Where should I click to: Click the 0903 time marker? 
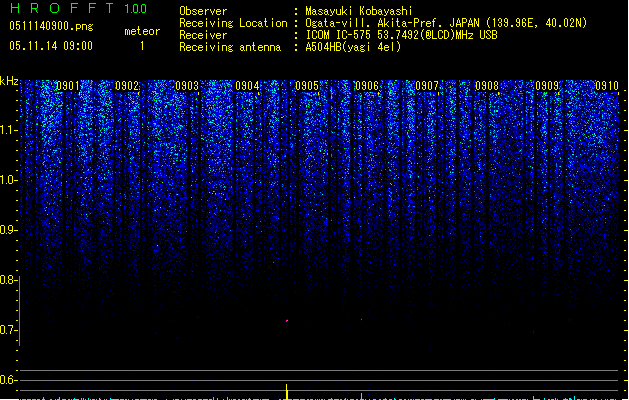(x=187, y=86)
